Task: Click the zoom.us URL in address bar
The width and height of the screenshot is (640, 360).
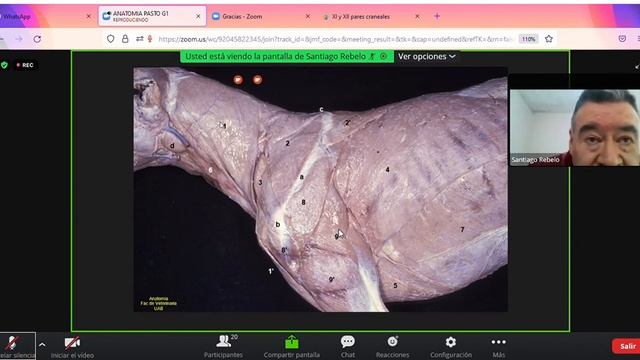Action: [335, 39]
